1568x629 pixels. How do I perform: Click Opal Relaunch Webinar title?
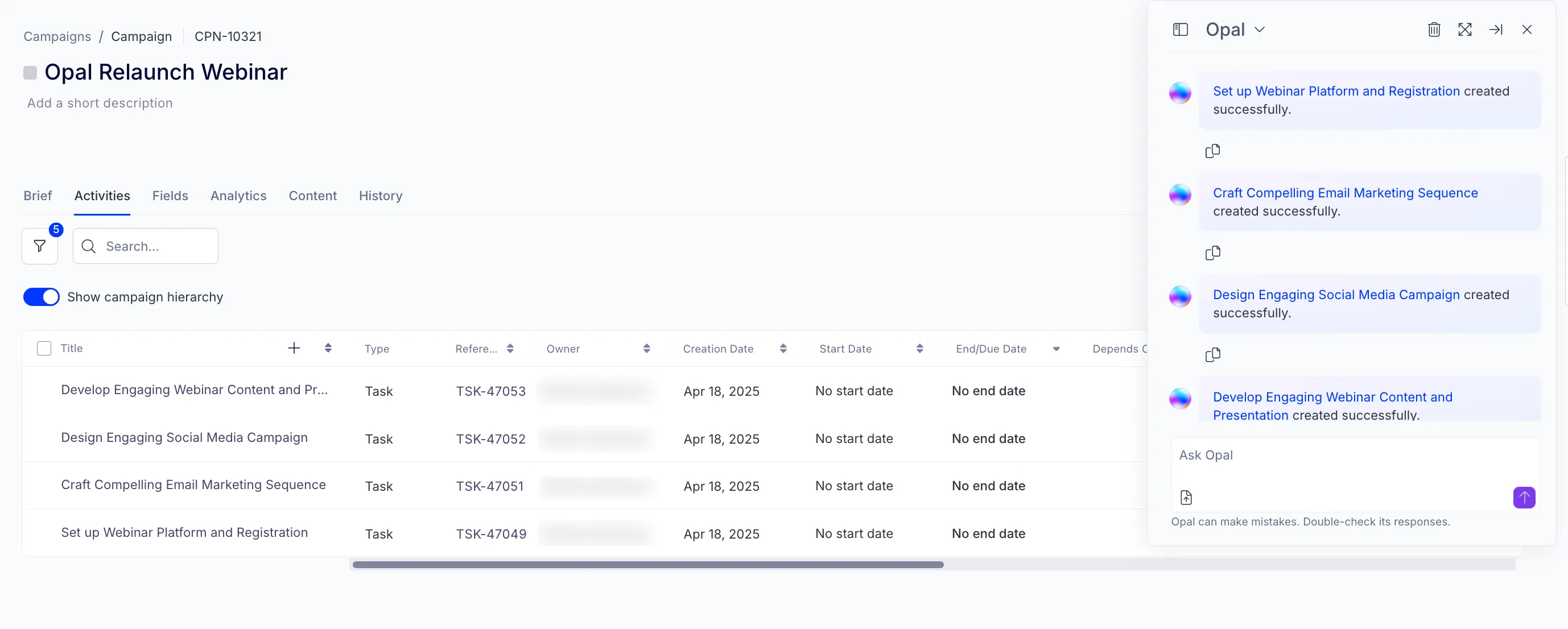tap(166, 72)
